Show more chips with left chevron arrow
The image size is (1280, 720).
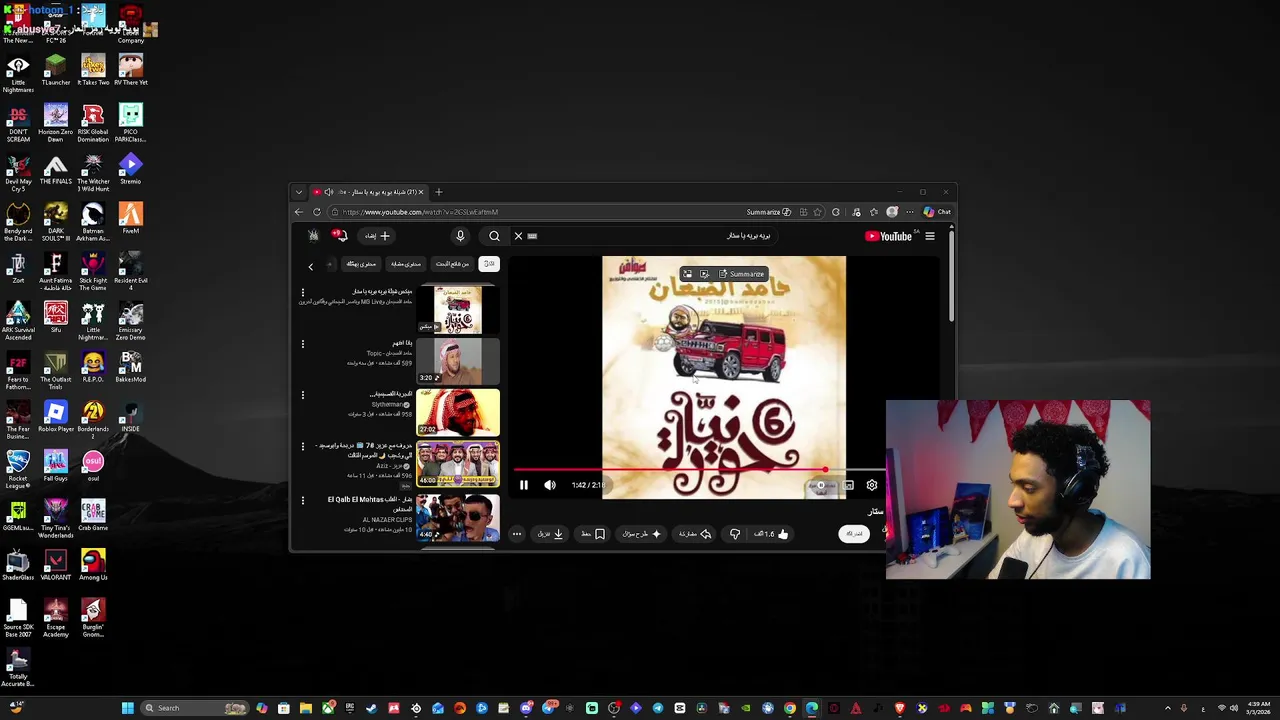(311, 266)
